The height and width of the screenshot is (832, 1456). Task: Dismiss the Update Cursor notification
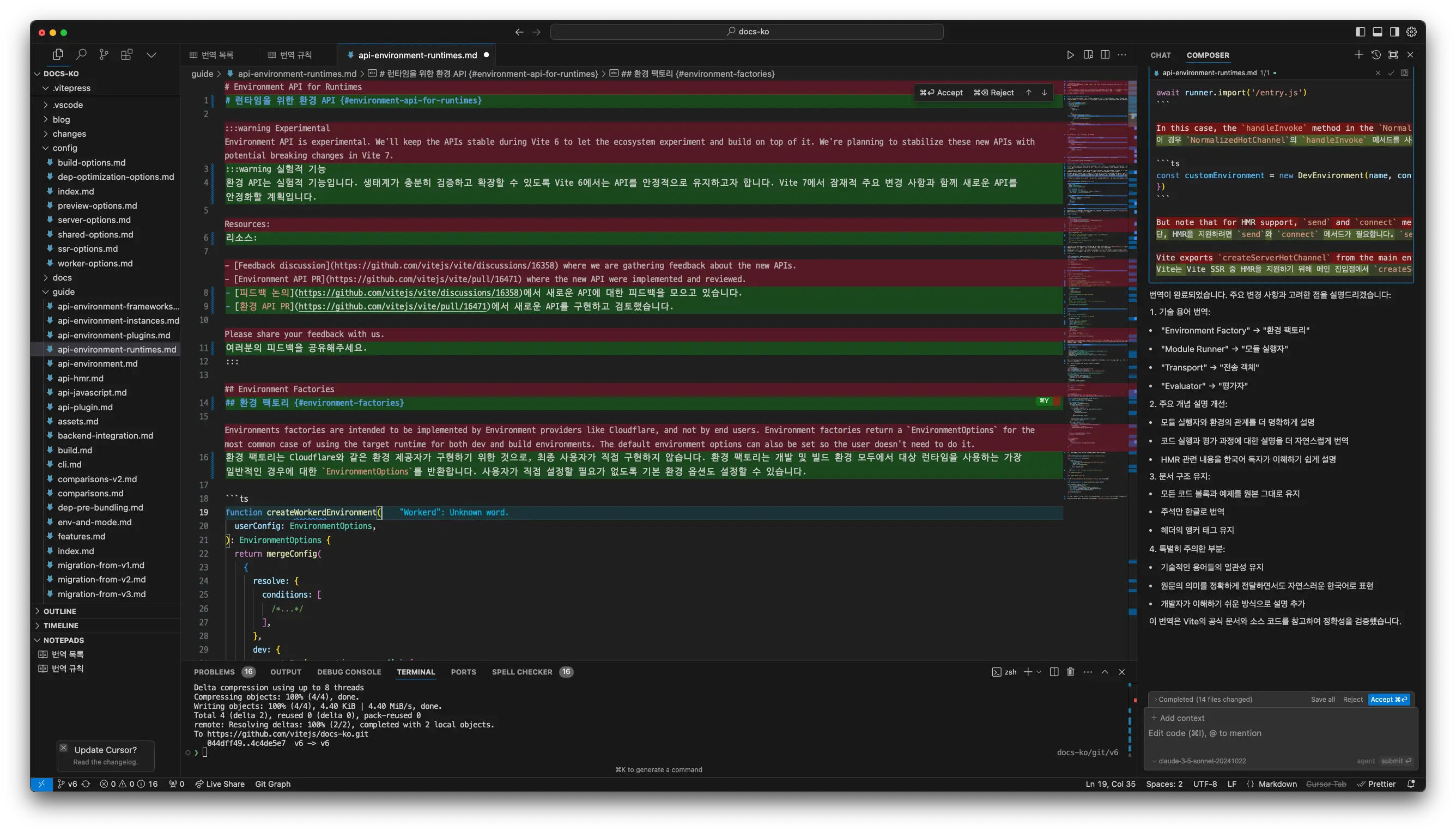(x=63, y=748)
